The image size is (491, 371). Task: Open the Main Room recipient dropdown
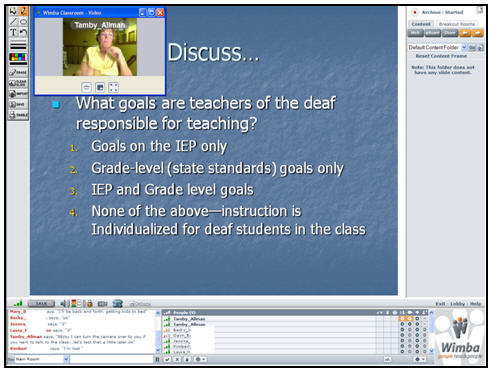point(66,359)
